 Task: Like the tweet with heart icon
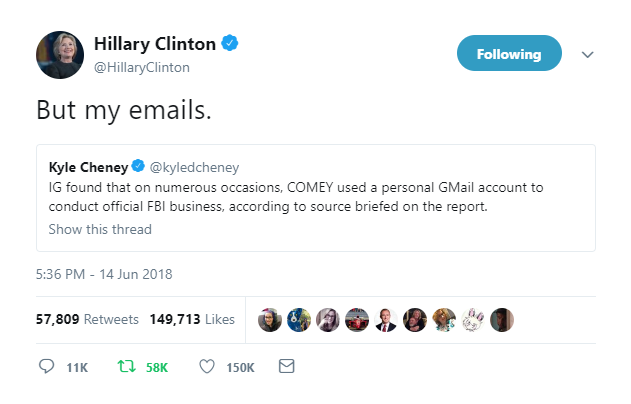coord(207,367)
